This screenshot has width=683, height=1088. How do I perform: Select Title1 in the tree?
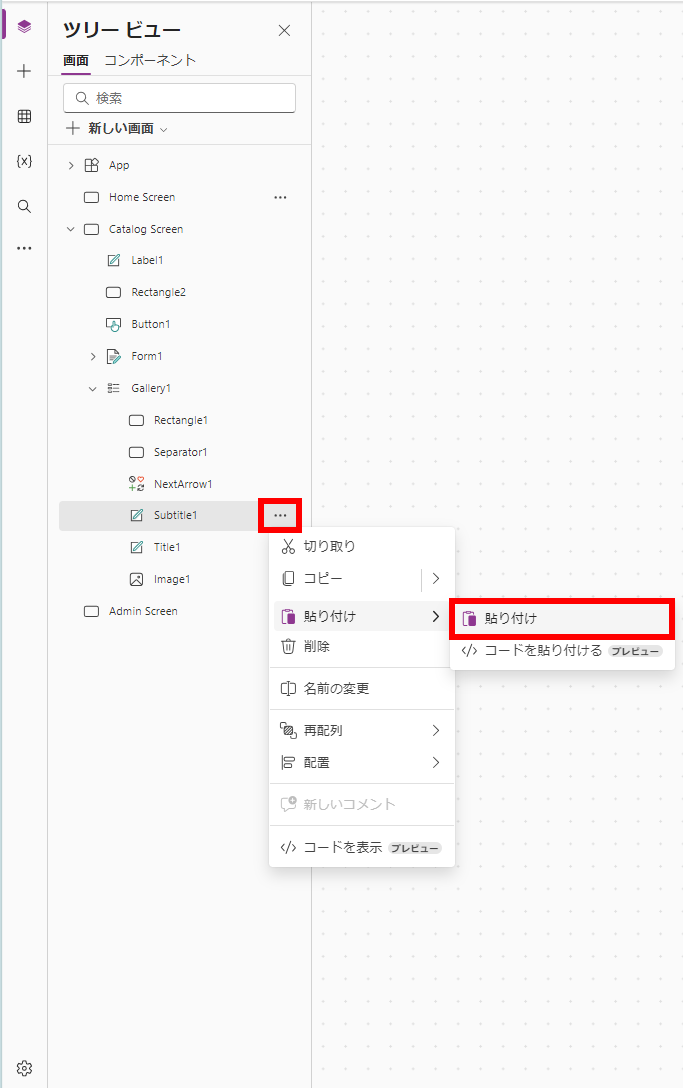(167, 547)
